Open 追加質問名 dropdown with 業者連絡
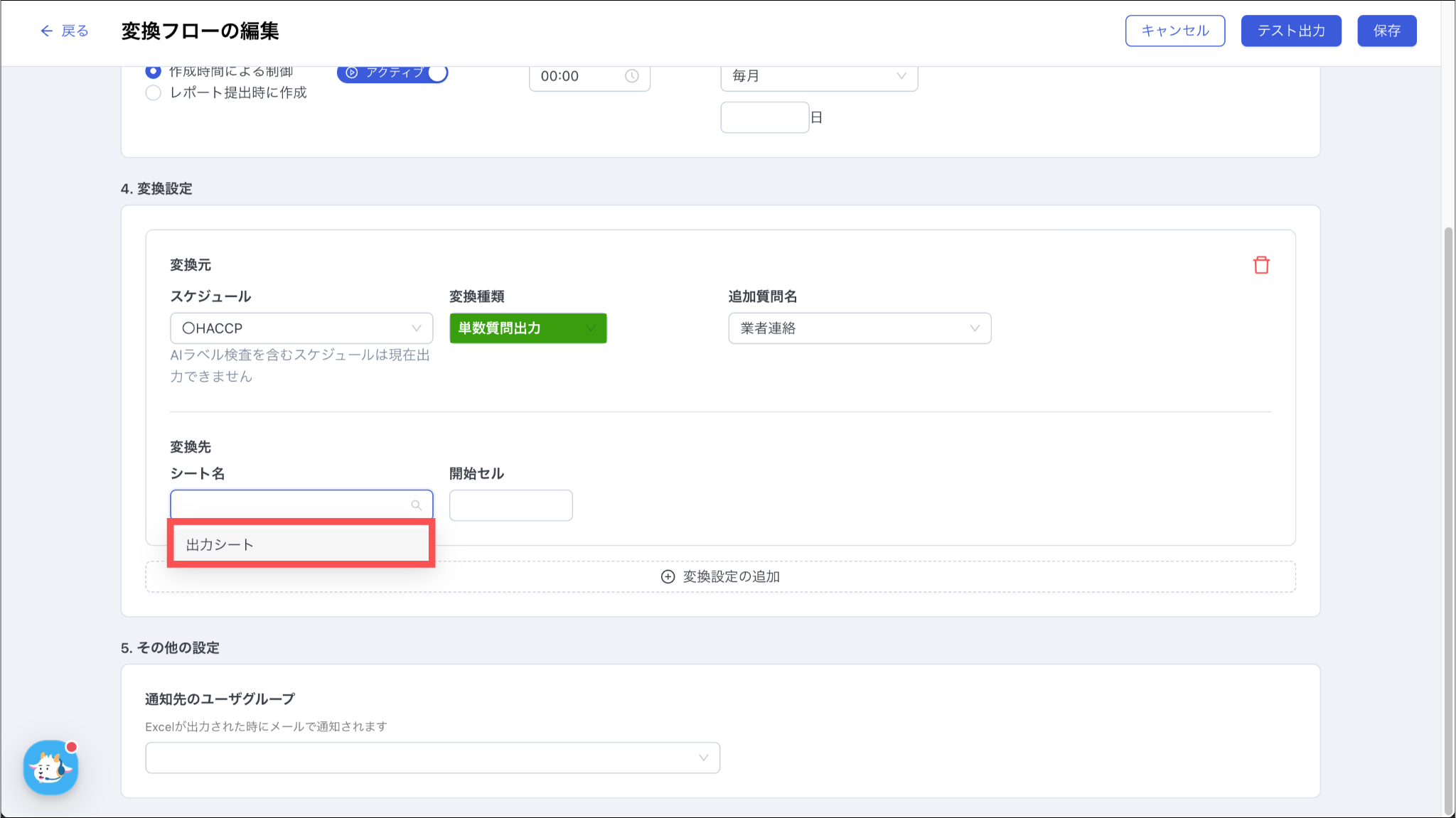 859,328
